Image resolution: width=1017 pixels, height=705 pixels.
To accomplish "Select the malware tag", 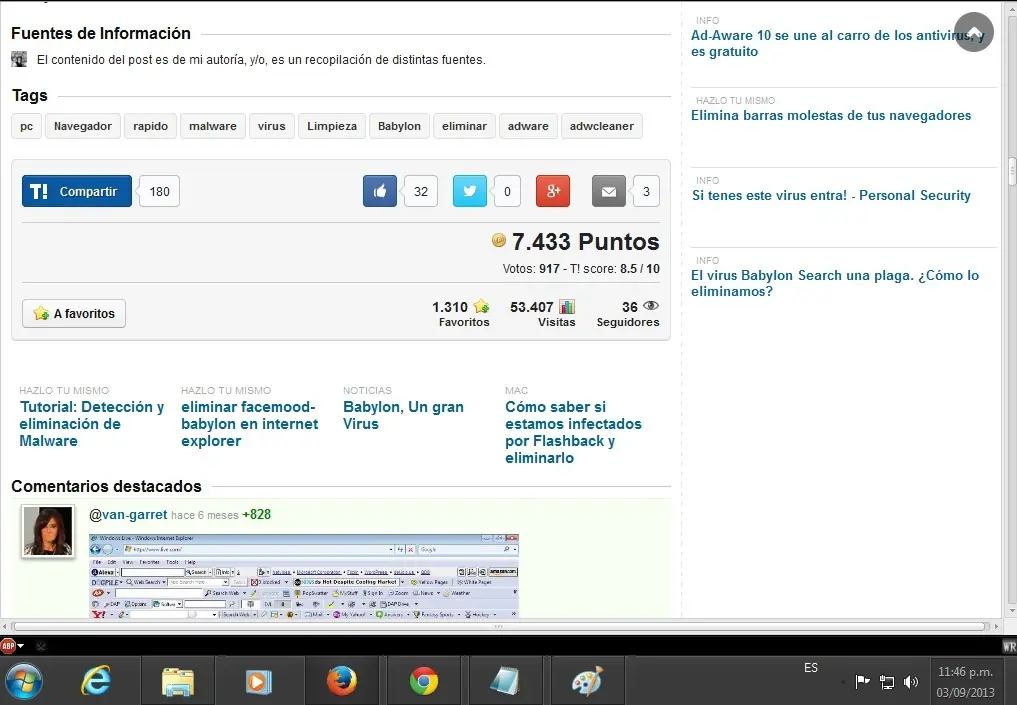I will tap(213, 126).
